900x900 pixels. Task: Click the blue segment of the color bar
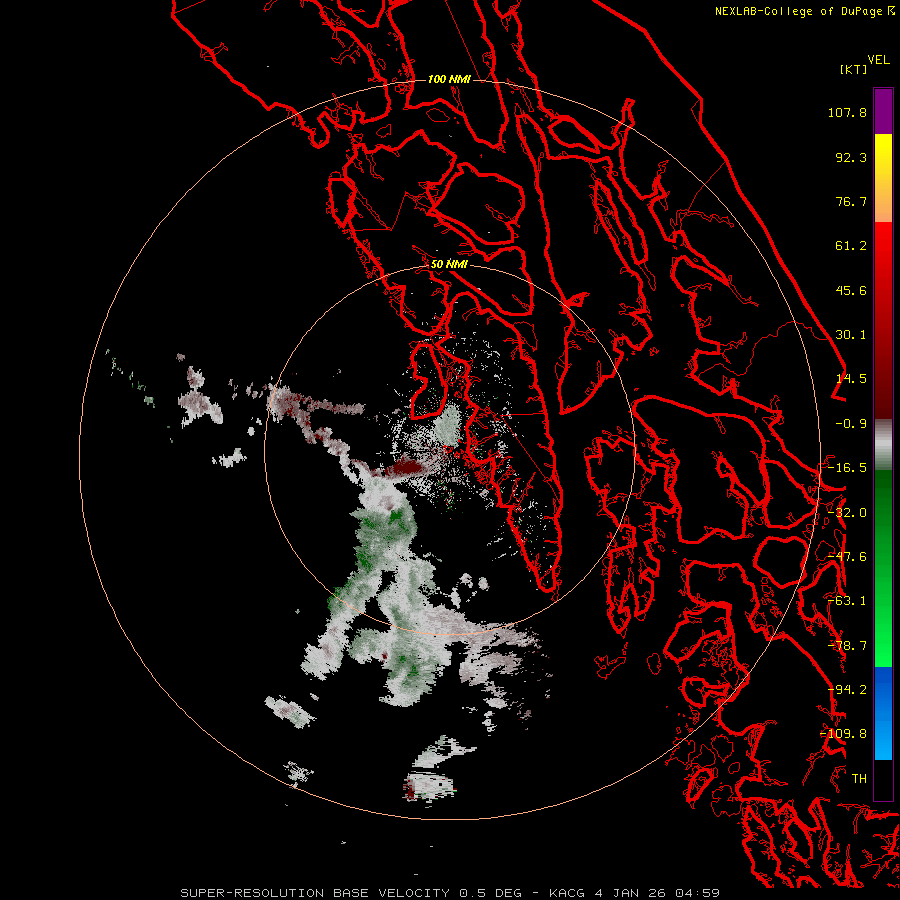883,713
